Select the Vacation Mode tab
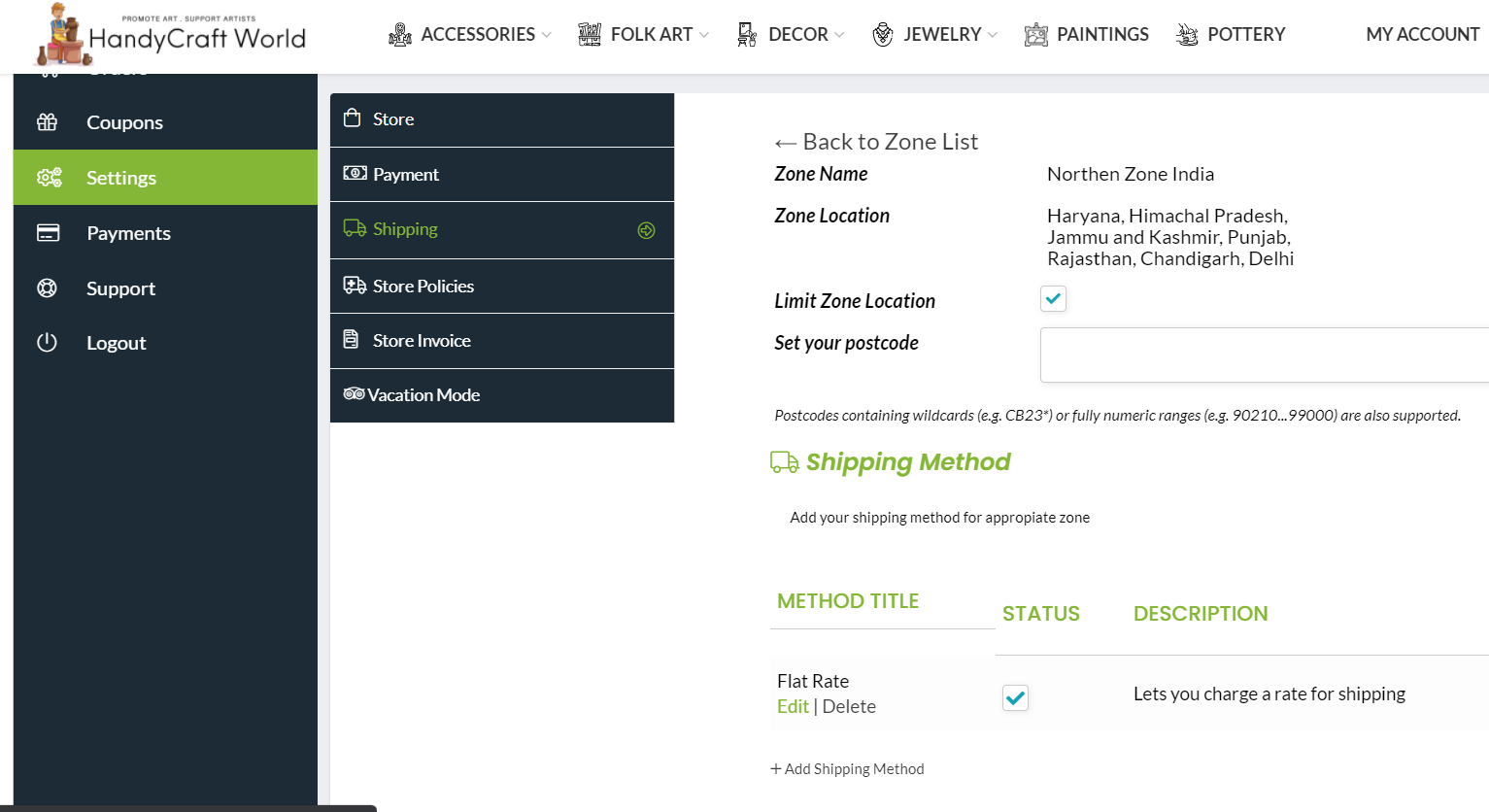Screen dimensions: 1489x812 tap(423, 395)
